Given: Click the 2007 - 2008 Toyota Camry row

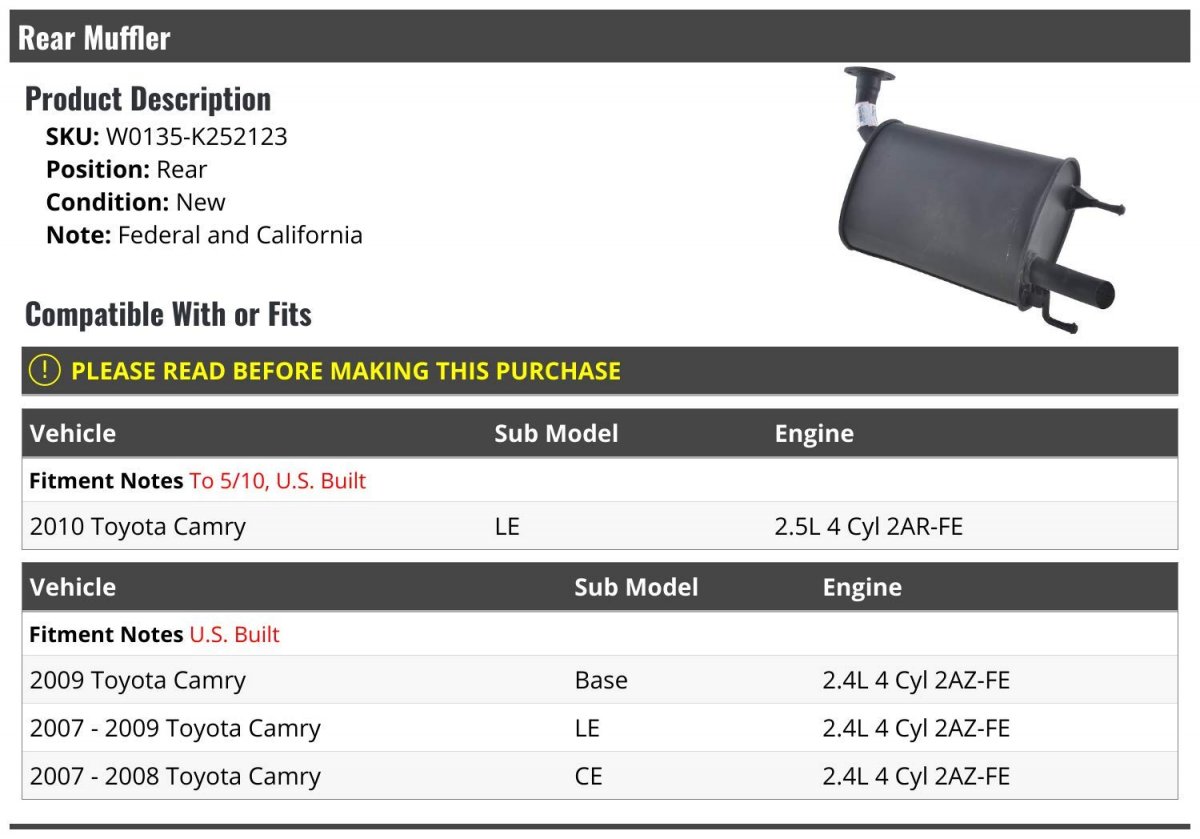Looking at the screenshot, I should click(600, 776).
